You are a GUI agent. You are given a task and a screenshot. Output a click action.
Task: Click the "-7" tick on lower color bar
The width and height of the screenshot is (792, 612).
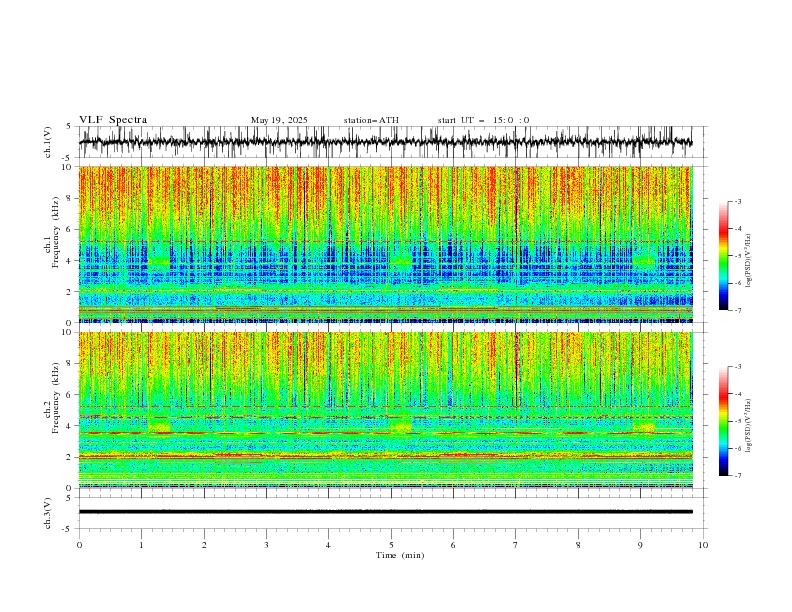(x=738, y=476)
